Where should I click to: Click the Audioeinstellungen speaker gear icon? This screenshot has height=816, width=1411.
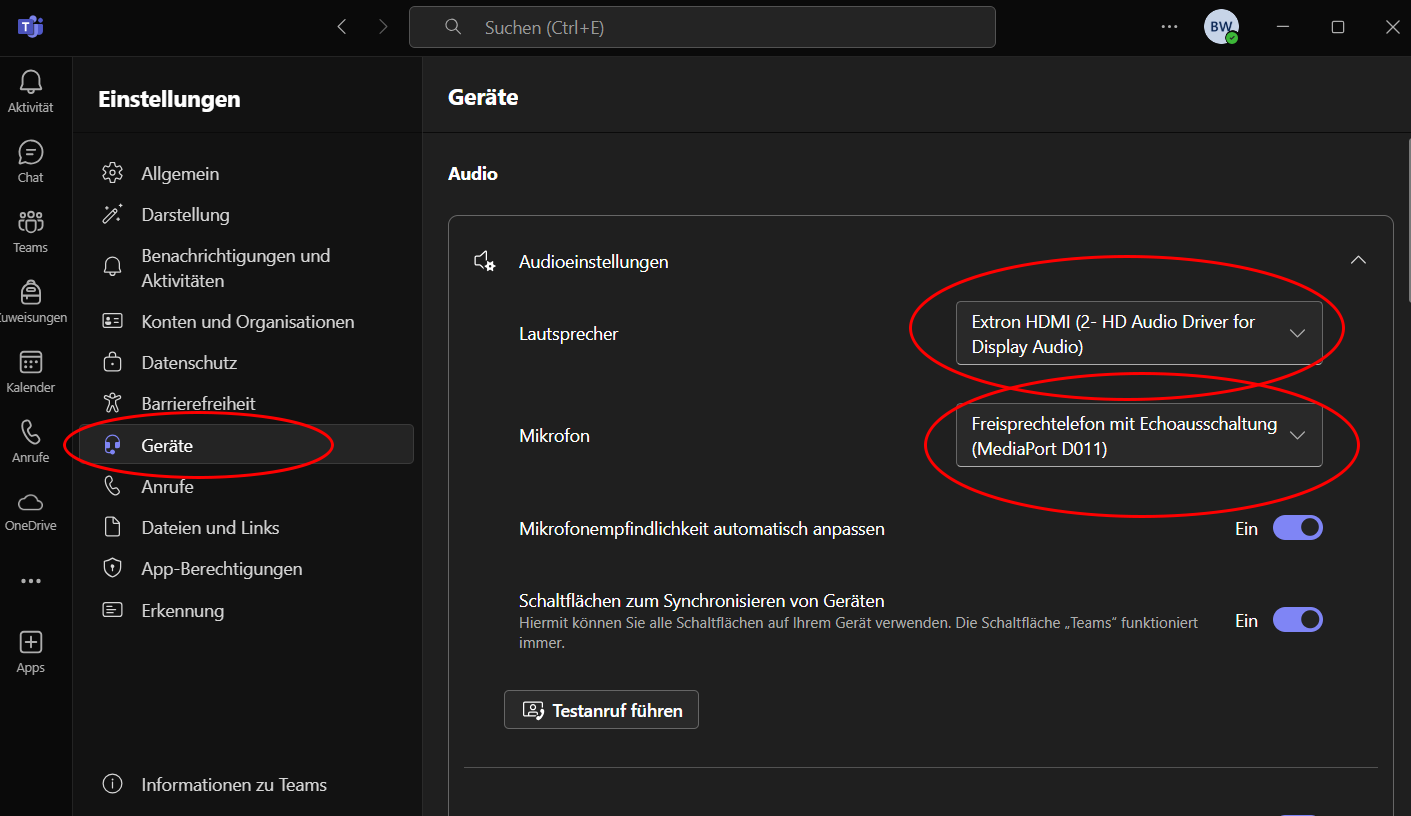(485, 262)
